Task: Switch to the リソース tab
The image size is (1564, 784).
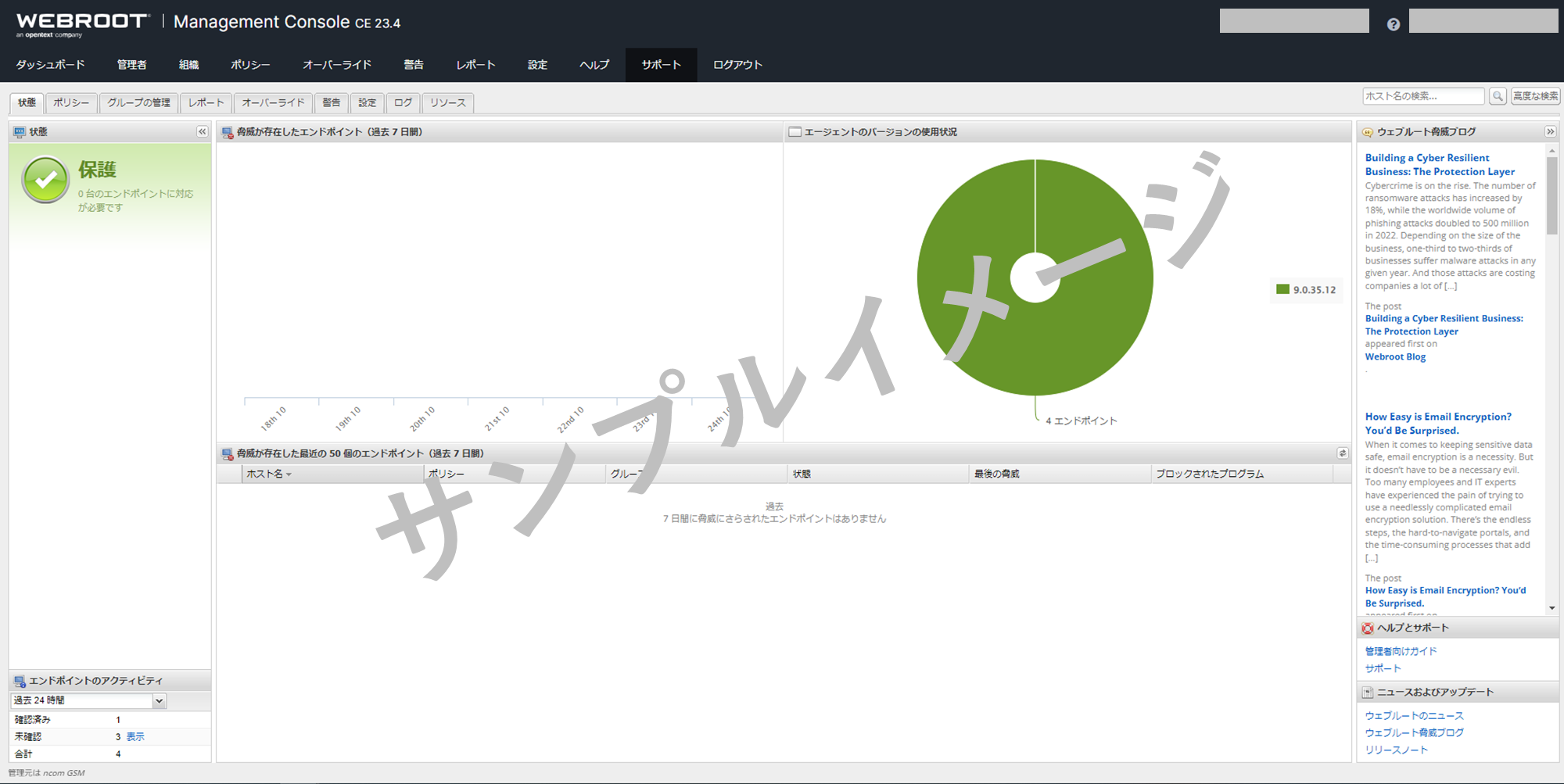Action: 447,102
